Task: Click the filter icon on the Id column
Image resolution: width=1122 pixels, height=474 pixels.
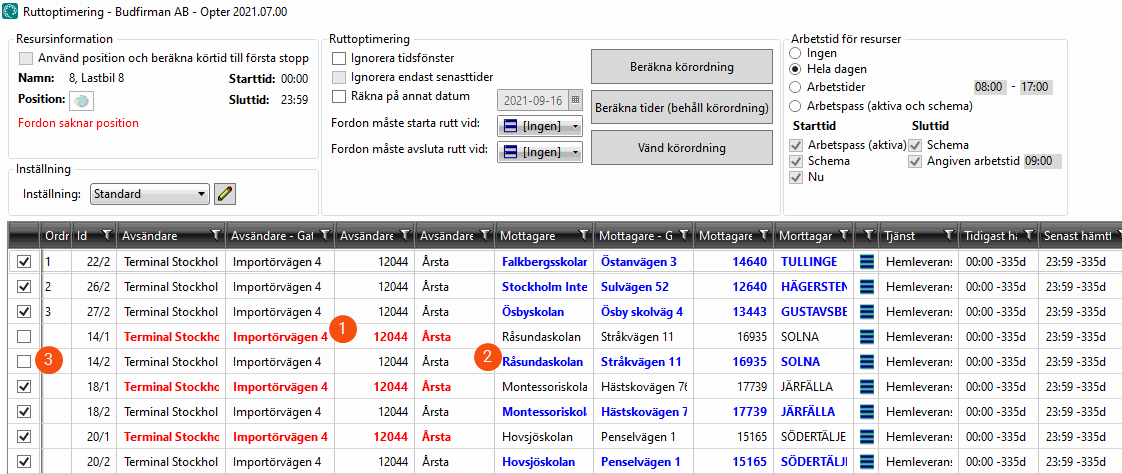Action: tap(105, 235)
